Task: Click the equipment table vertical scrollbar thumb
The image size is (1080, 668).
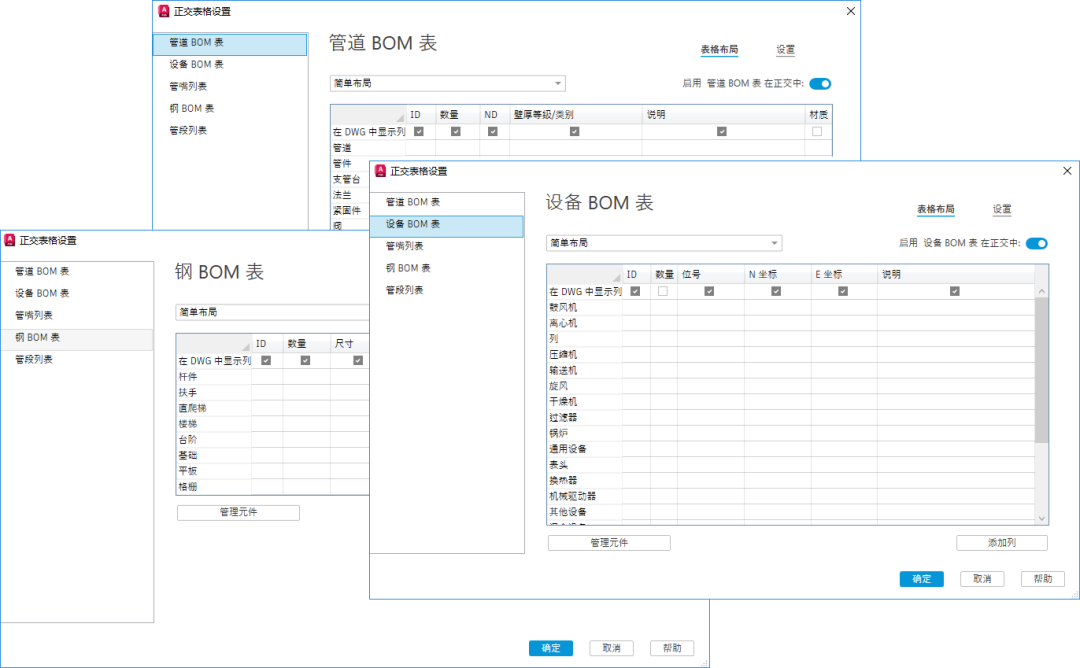Action: point(1041,370)
